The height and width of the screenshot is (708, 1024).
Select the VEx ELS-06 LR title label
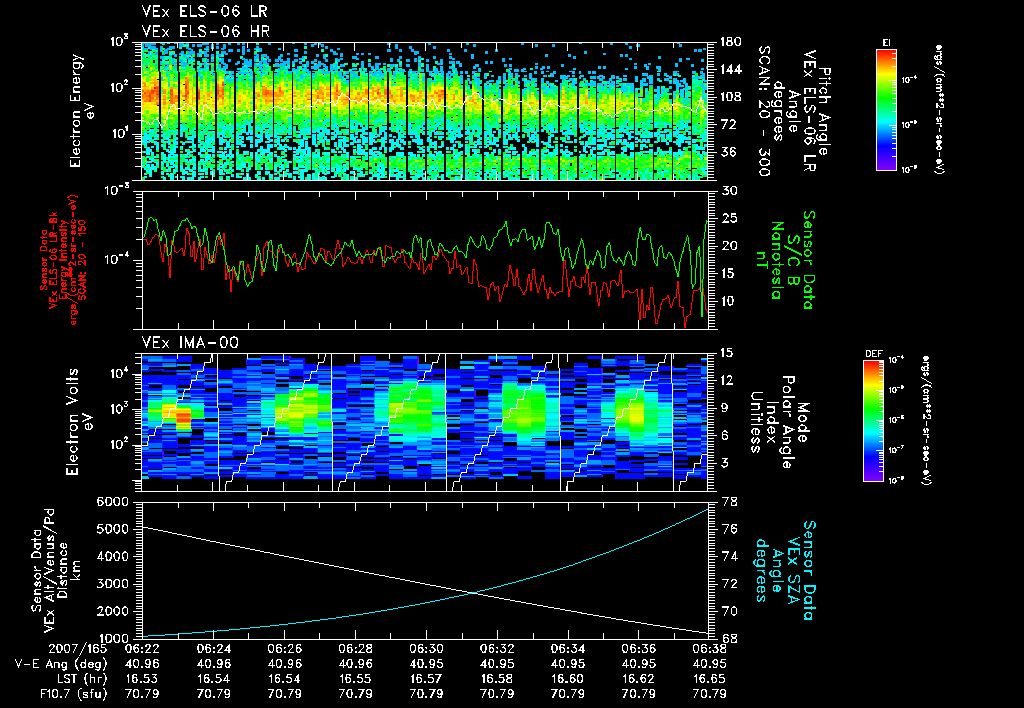click(x=204, y=11)
